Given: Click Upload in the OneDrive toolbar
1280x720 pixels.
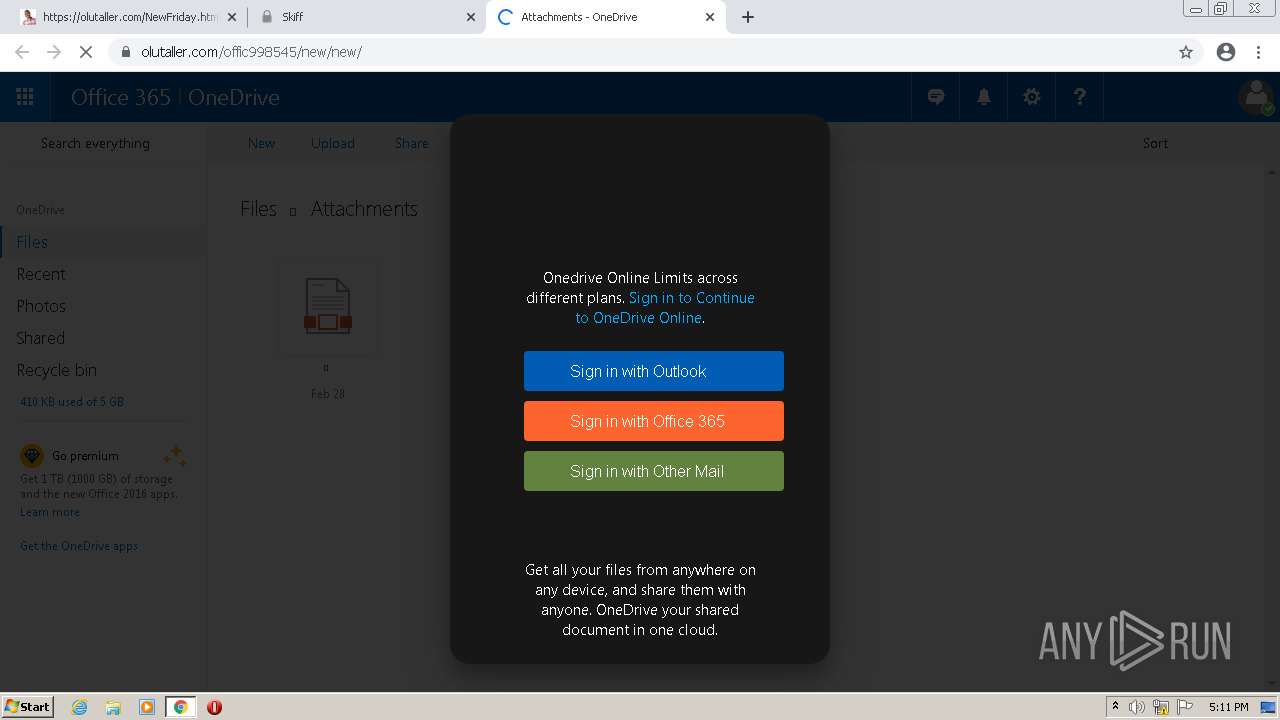Looking at the screenshot, I should click(x=333, y=143).
